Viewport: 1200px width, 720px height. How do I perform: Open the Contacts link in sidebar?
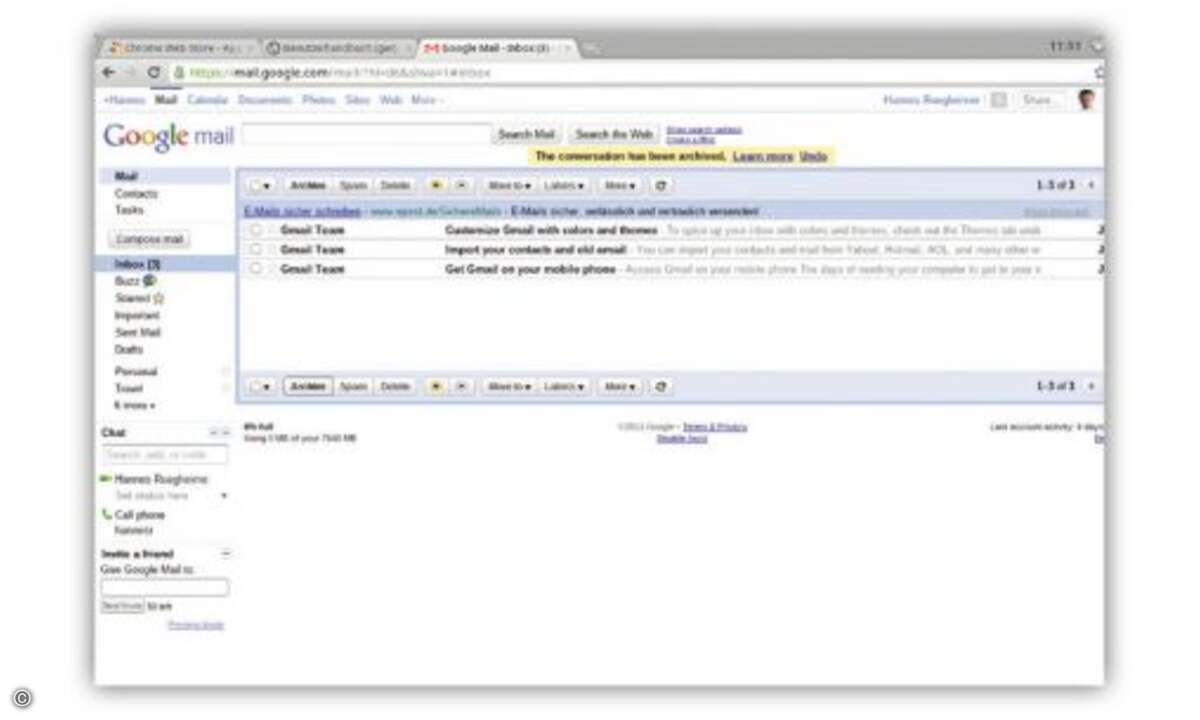click(x=136, y=193)
